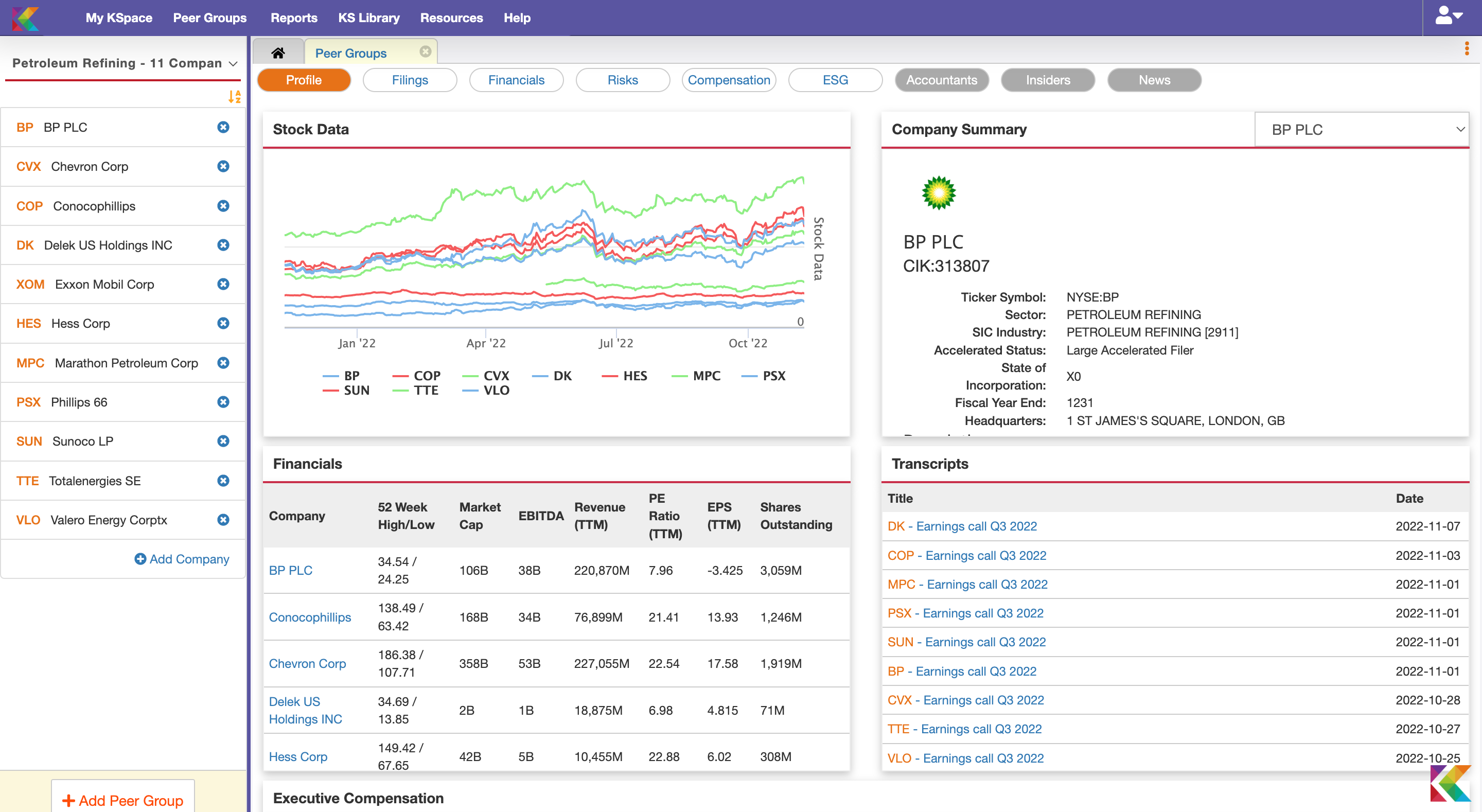Switch to the Risks tab
Screen dimensions: 1482x812
point(623,80)
